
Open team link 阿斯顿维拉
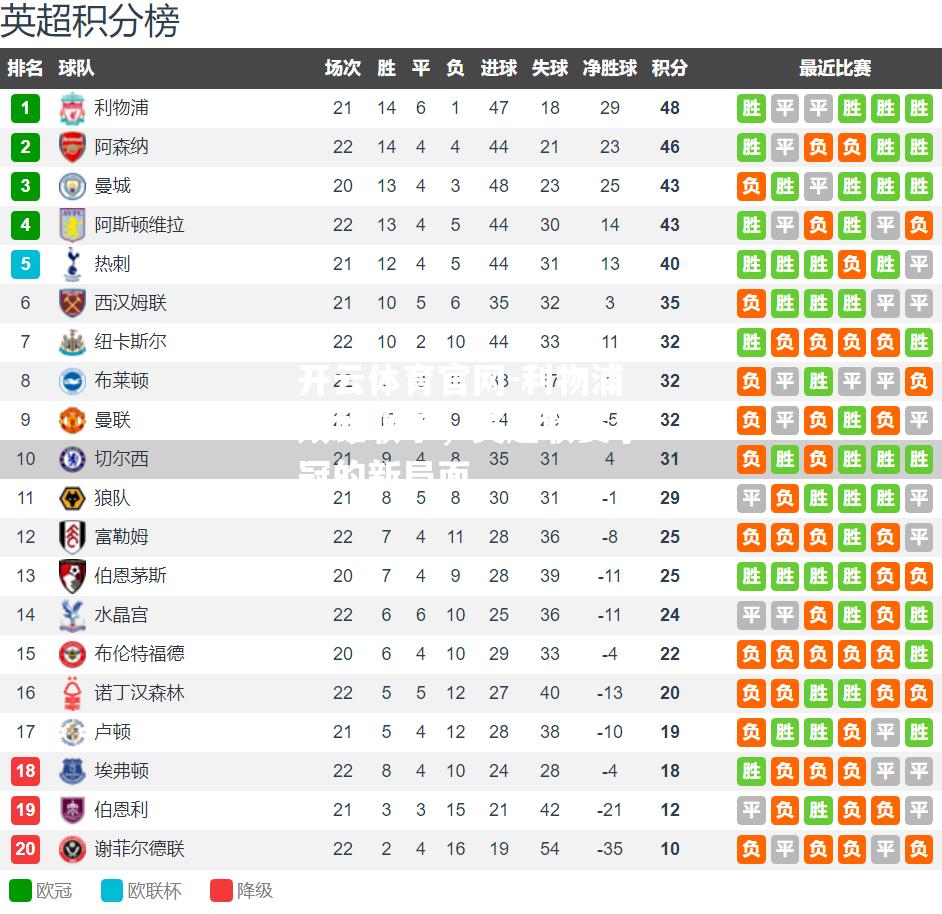(139, 225)
